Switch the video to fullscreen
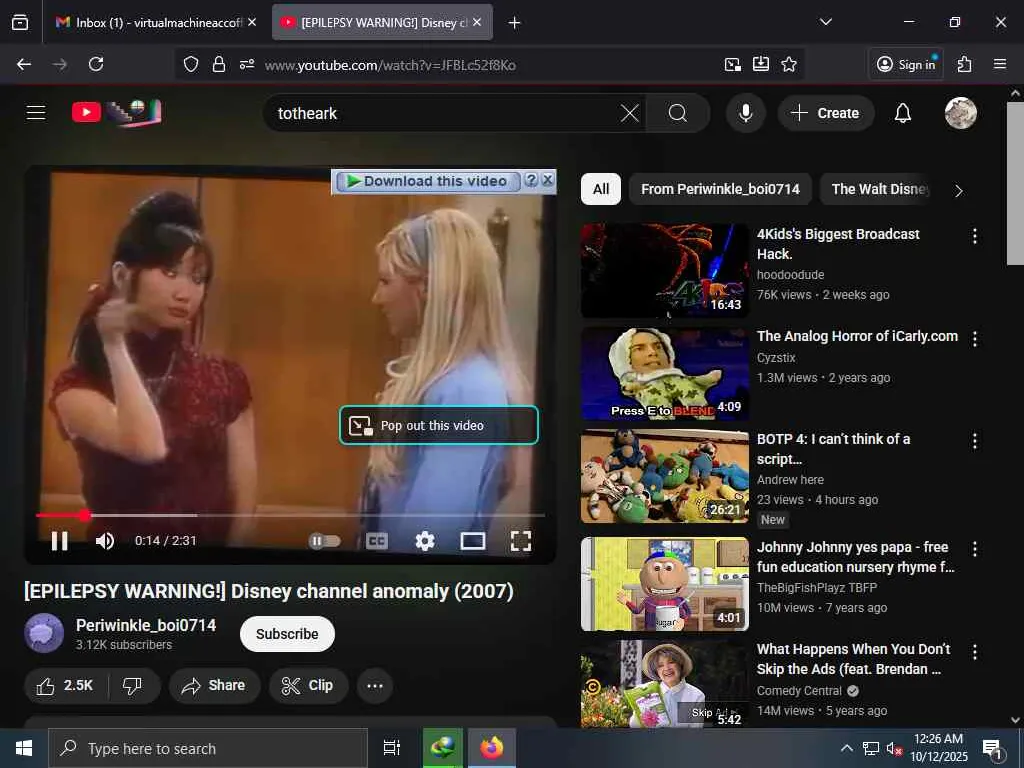Viewport: 1024px width, 768px height. [x=520, y=541]
